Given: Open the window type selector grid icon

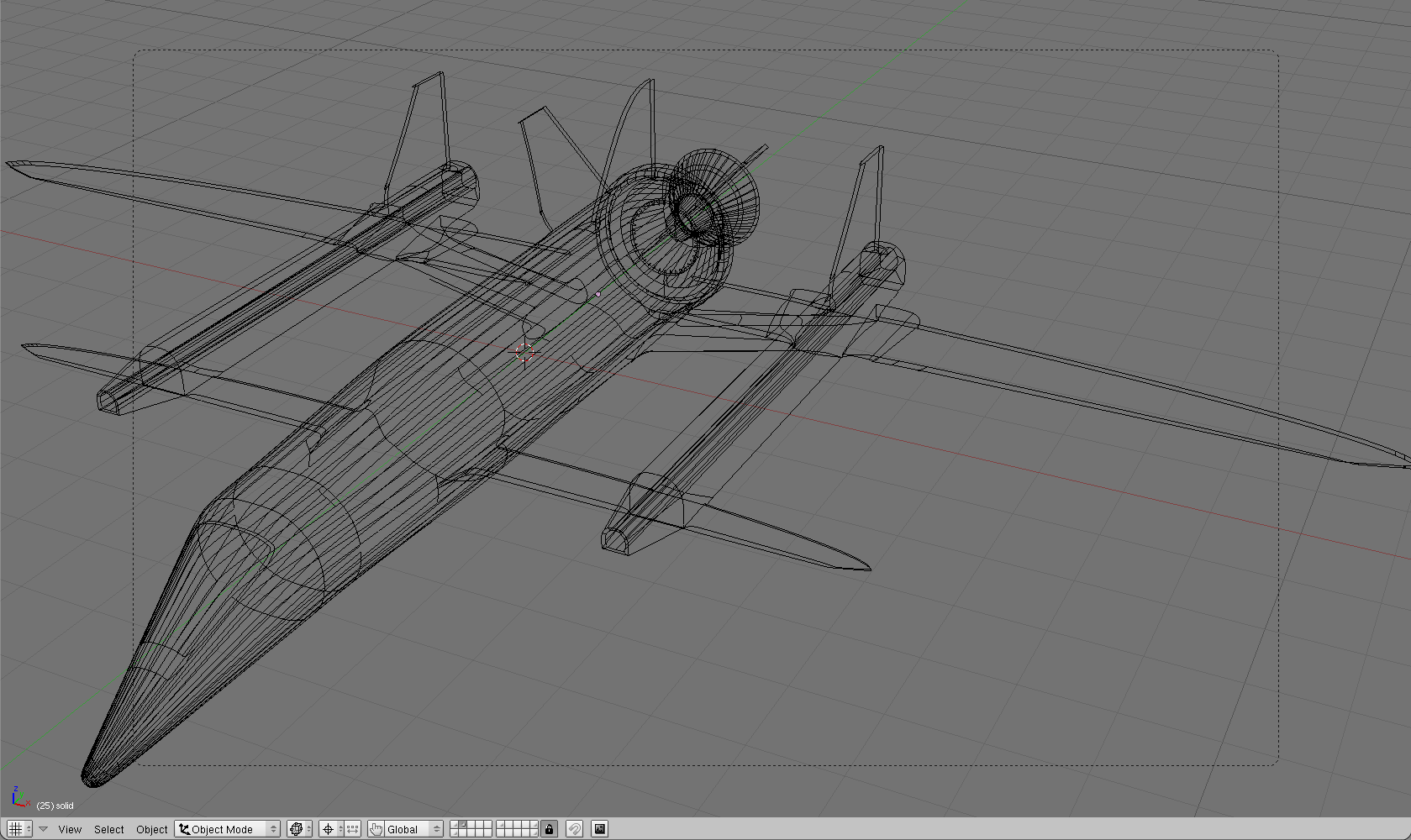Looking at the screenshot, I should (19, 829).
